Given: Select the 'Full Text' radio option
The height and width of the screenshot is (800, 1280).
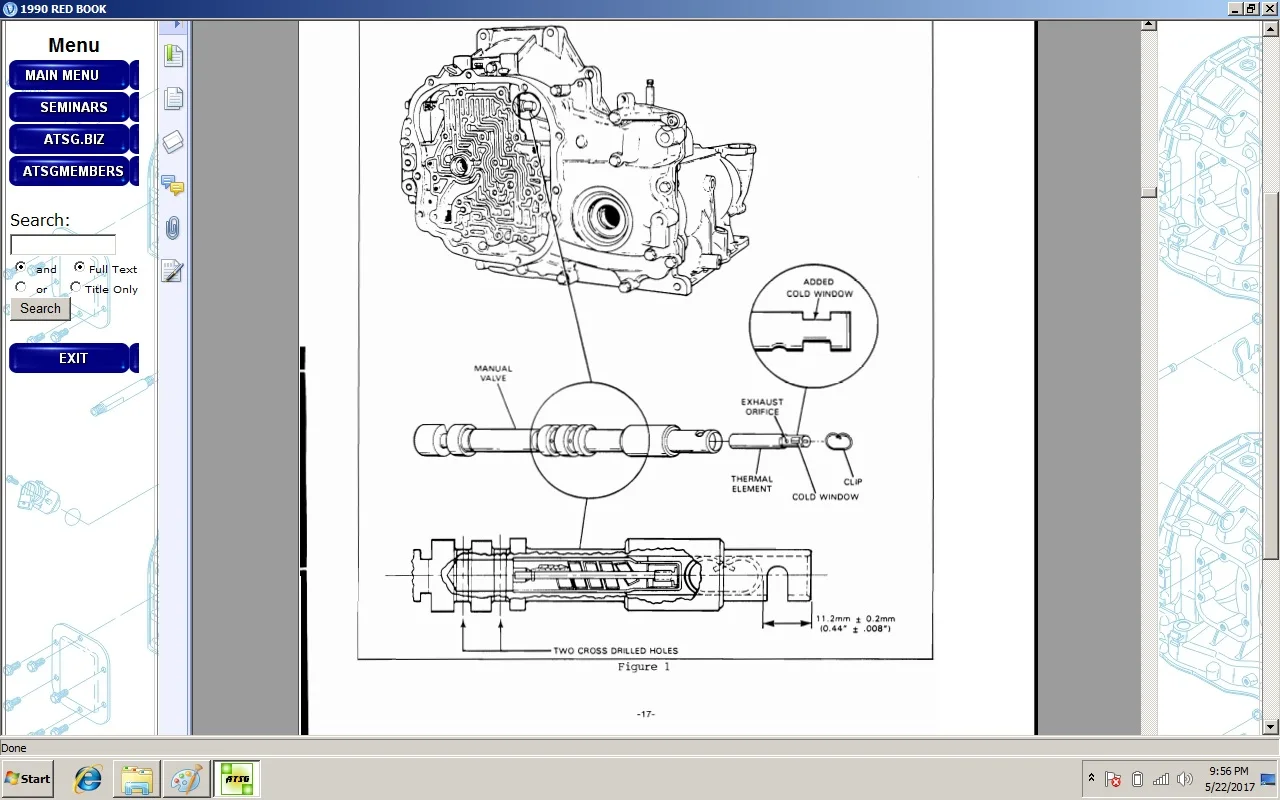Looking at the screenshot, I should (79, 268).
